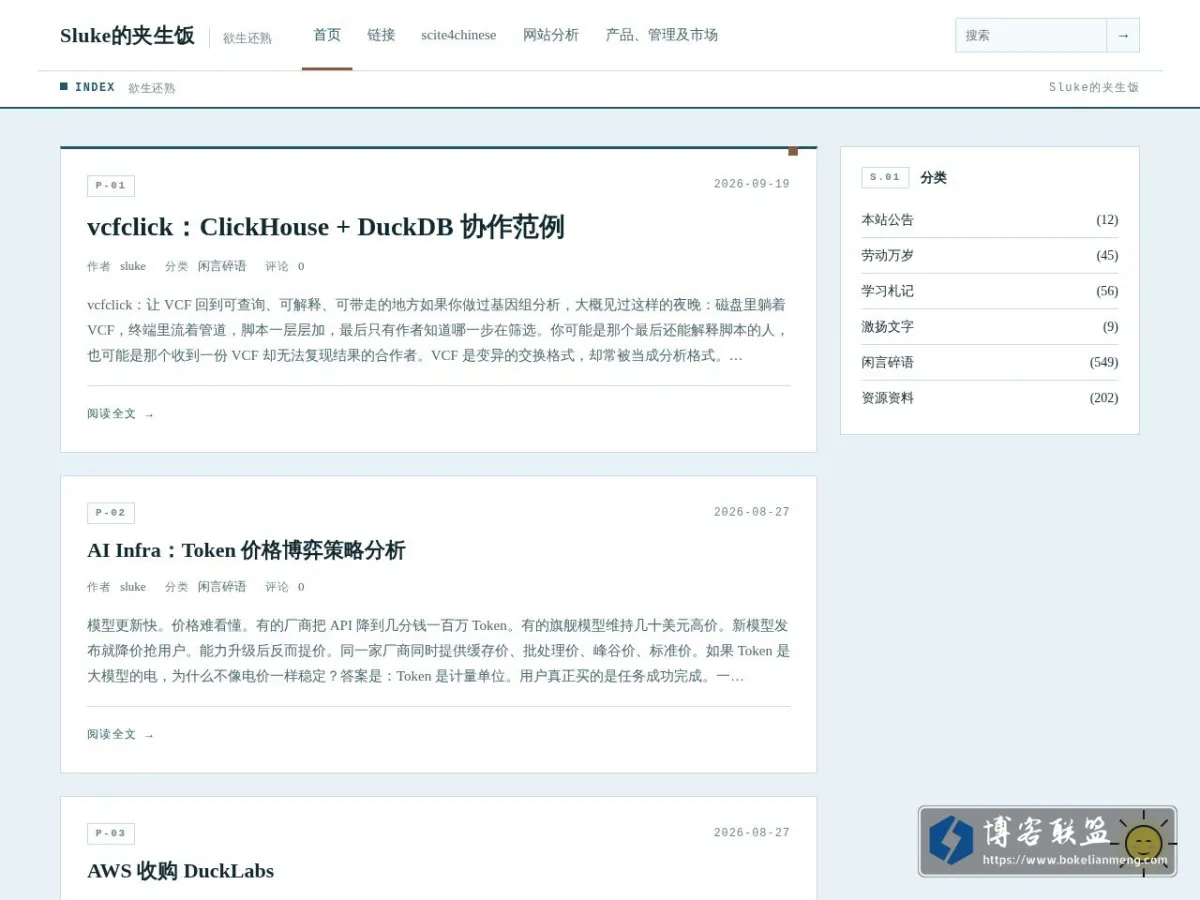Open the vcfclick ClickHouse + DuckDB post title
Screen dimensions: 1200x900
tap(326, 227)
